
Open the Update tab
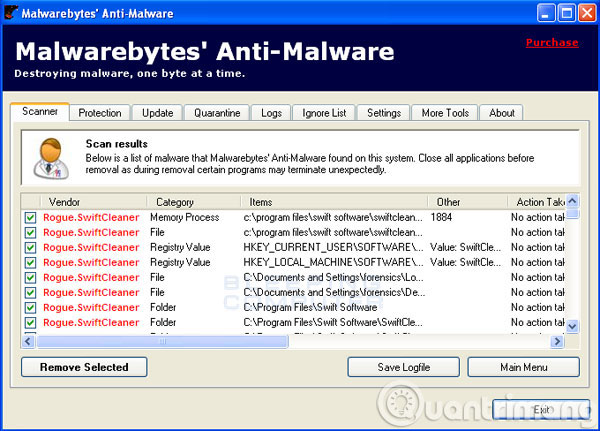click(x=157, y=113)
